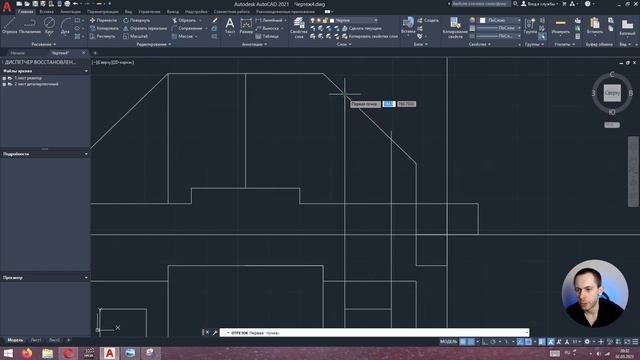Click Копировать свойства слоя button
This screenshot has width=640, height=360.
click(369, 36)
